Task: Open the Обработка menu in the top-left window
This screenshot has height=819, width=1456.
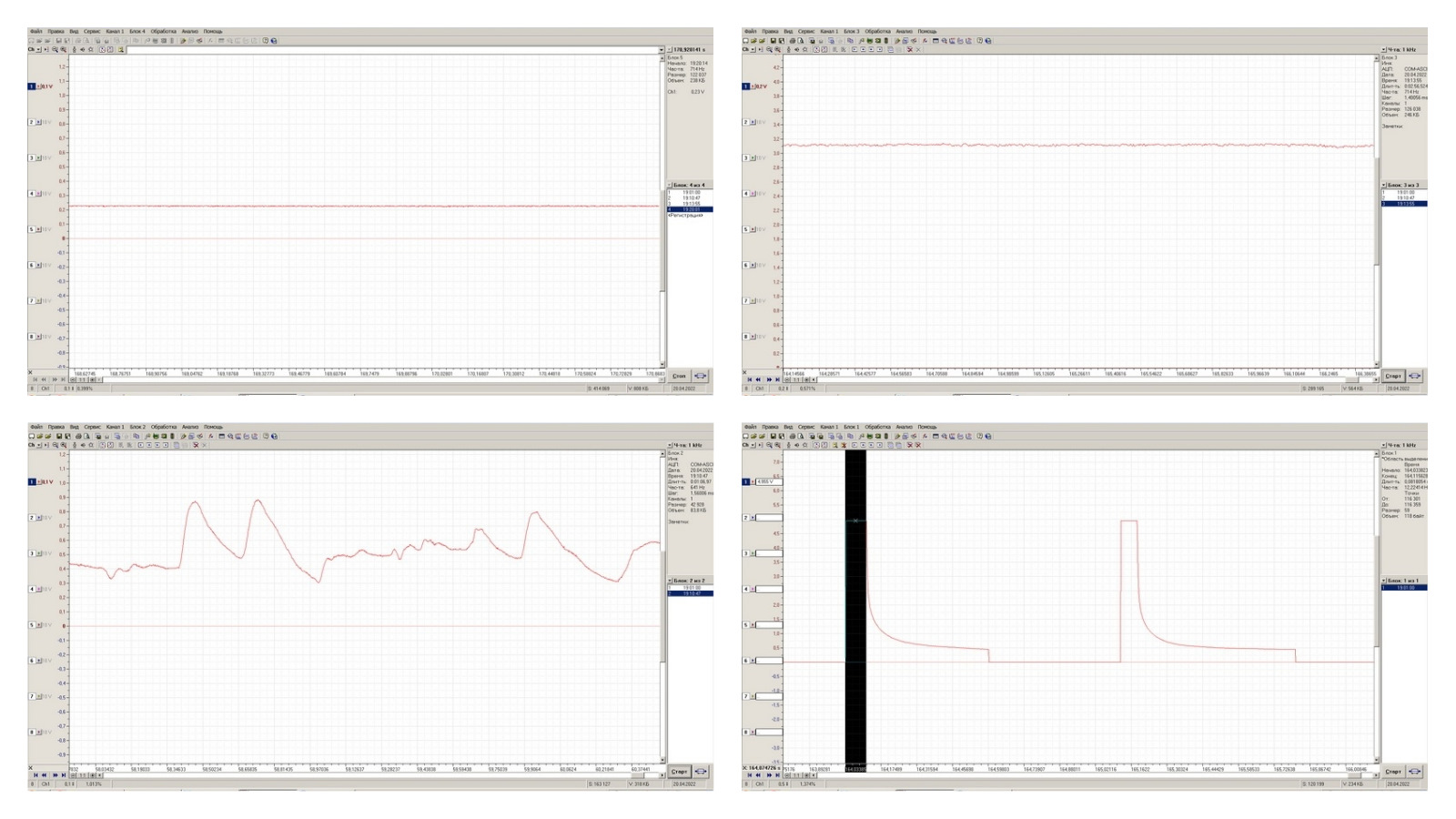Action: click(164, 31)
